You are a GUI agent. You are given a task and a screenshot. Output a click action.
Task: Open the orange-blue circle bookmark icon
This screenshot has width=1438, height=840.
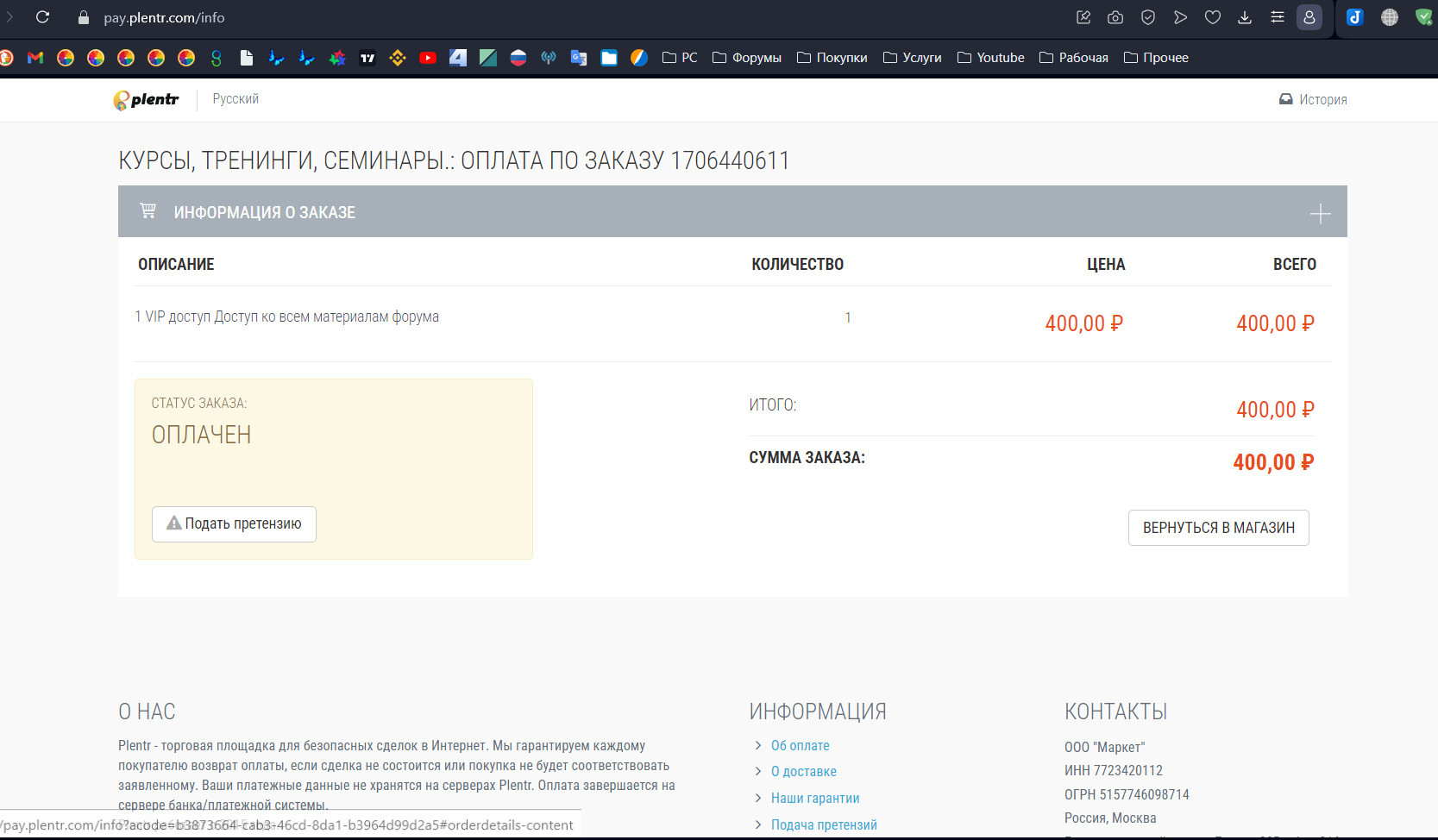pos(639,58)
